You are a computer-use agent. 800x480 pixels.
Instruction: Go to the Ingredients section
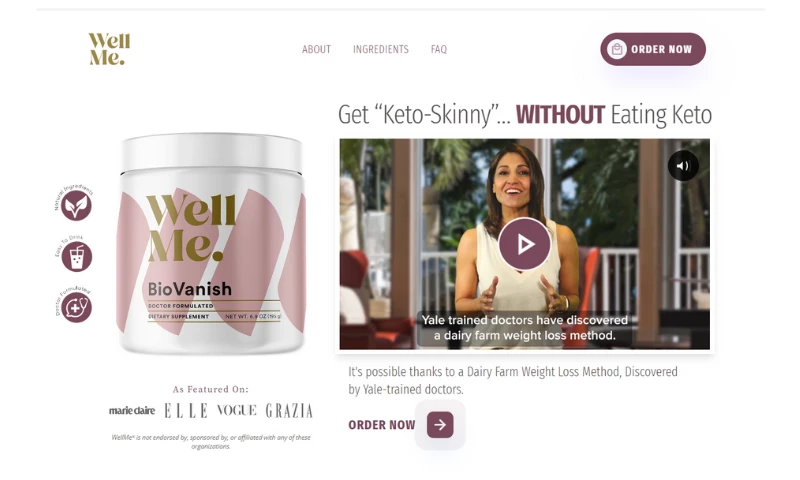click(x=381, y=49)
